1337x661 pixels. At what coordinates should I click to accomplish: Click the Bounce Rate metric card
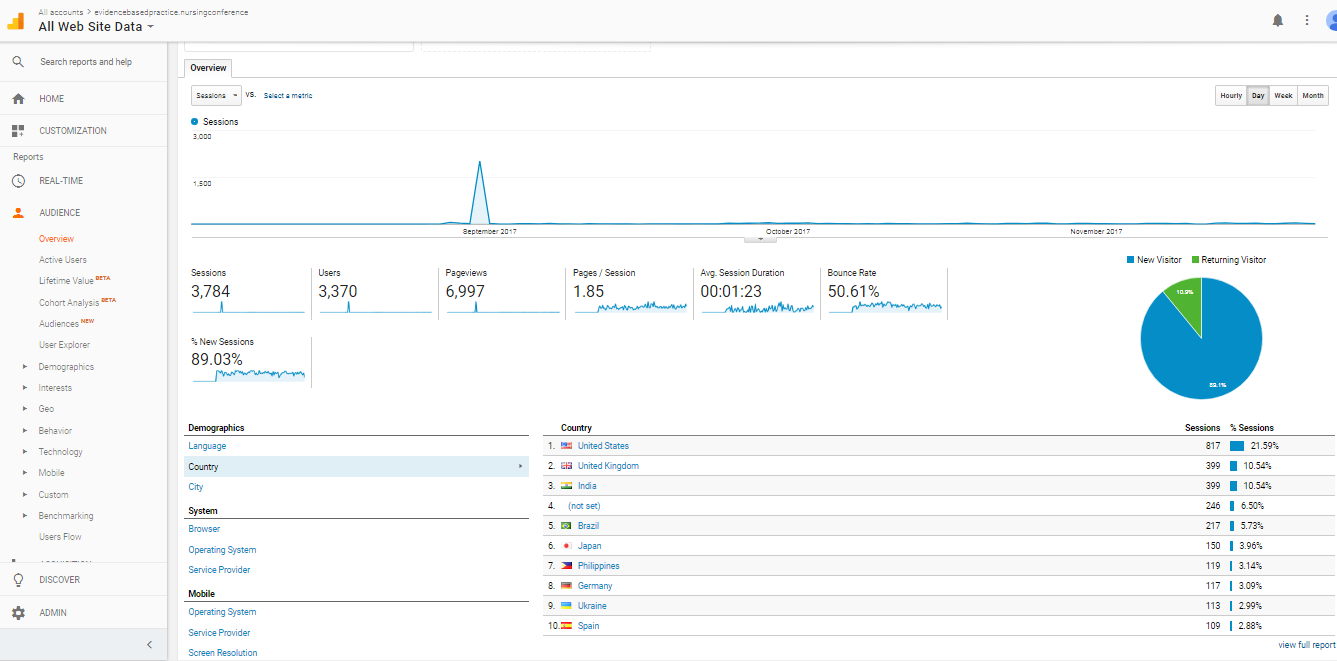(884, 293)
